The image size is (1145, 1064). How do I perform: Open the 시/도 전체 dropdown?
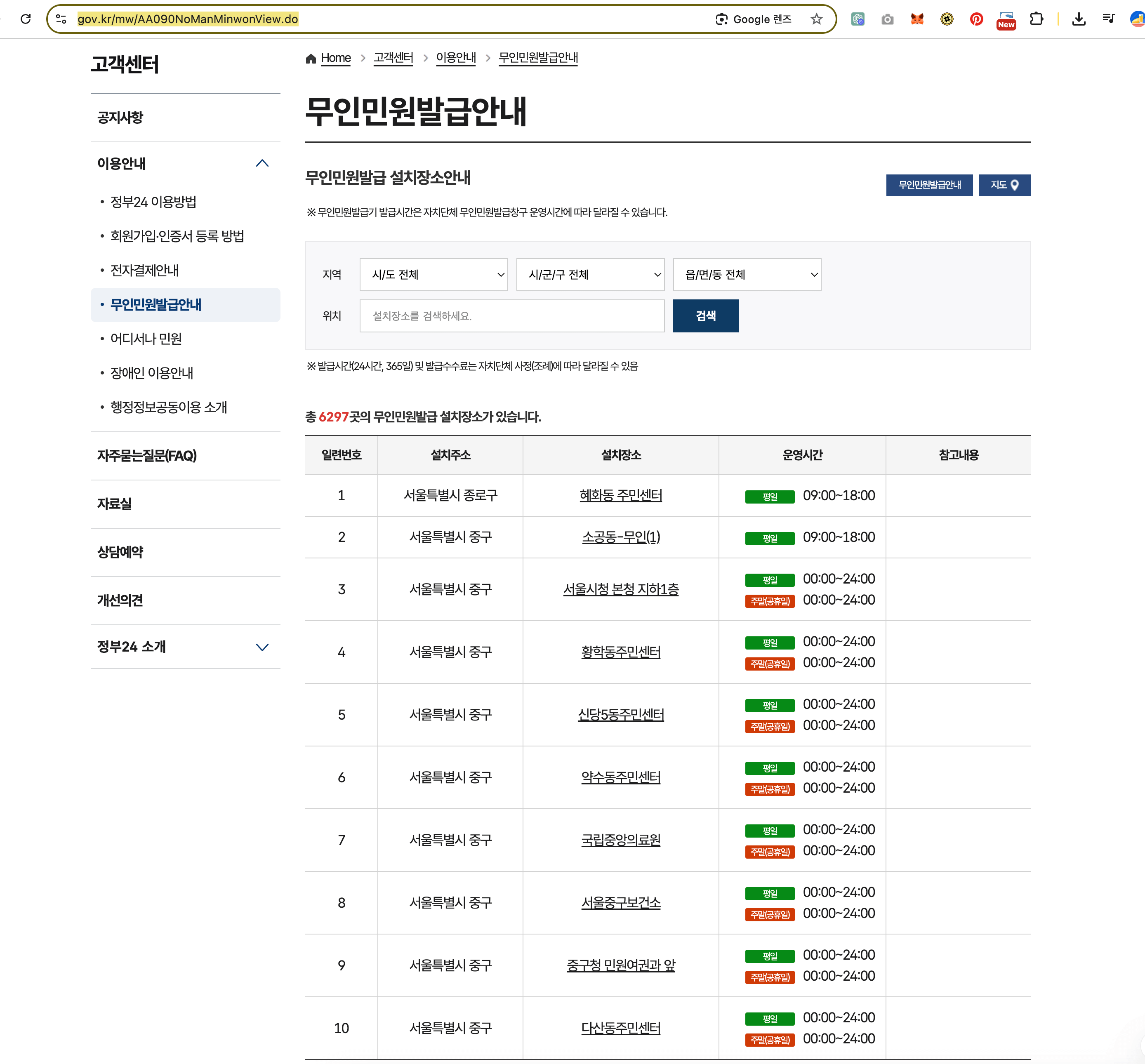[x=433, y=275]
